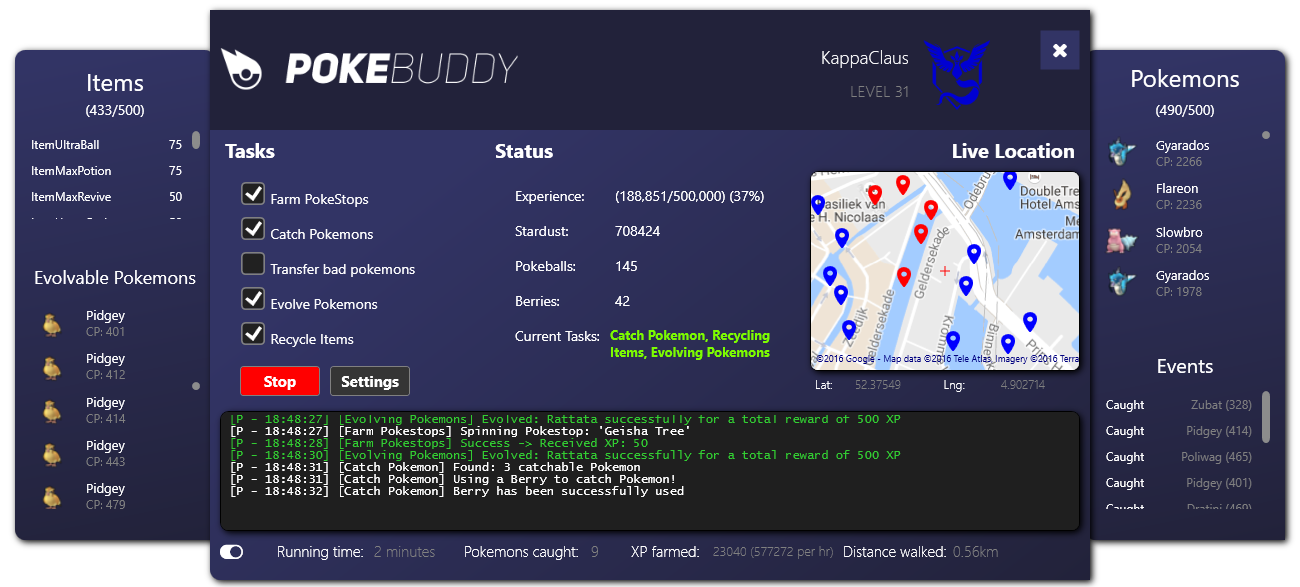
Task: Click the Items list scrollbar
Action: [196, 140]
